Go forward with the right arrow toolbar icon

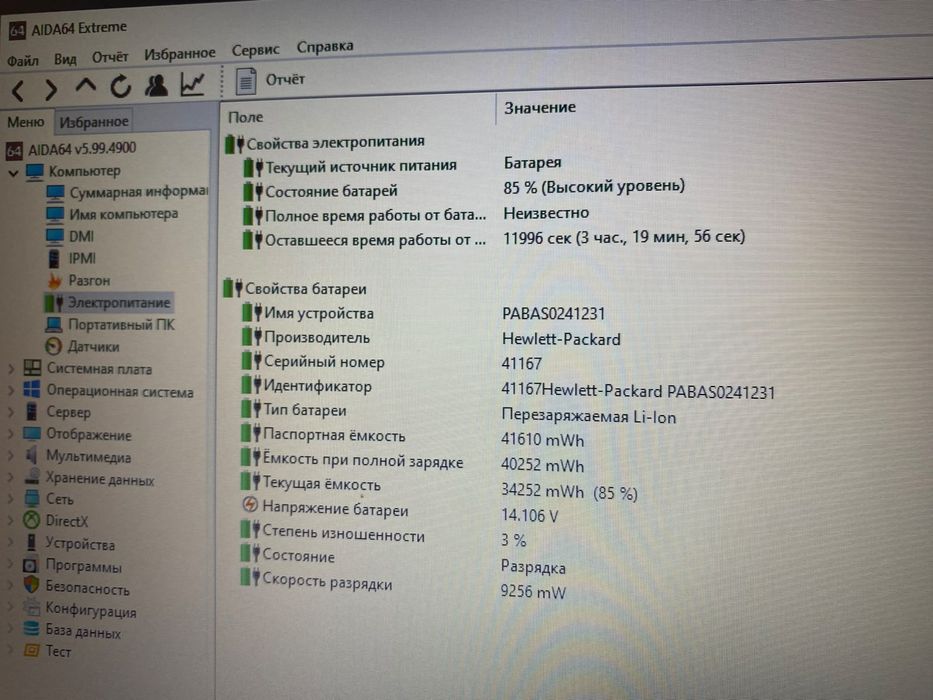(51, 89)
